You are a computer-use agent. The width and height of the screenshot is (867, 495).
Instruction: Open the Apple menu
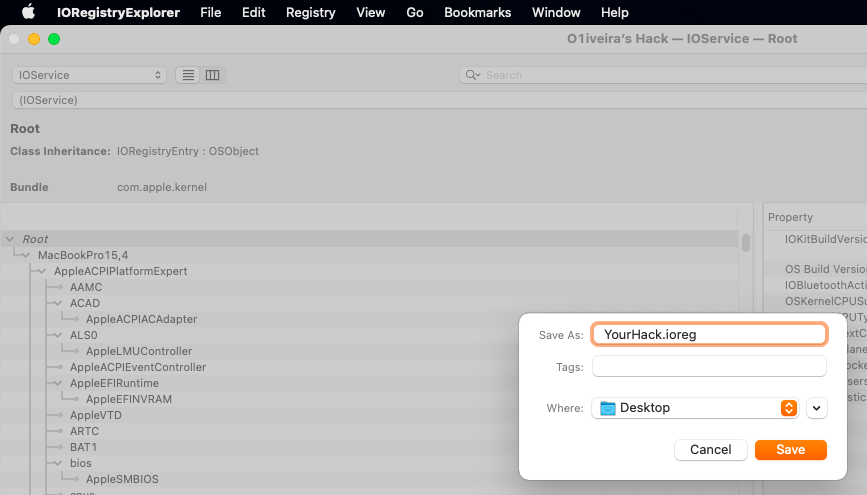28,12
